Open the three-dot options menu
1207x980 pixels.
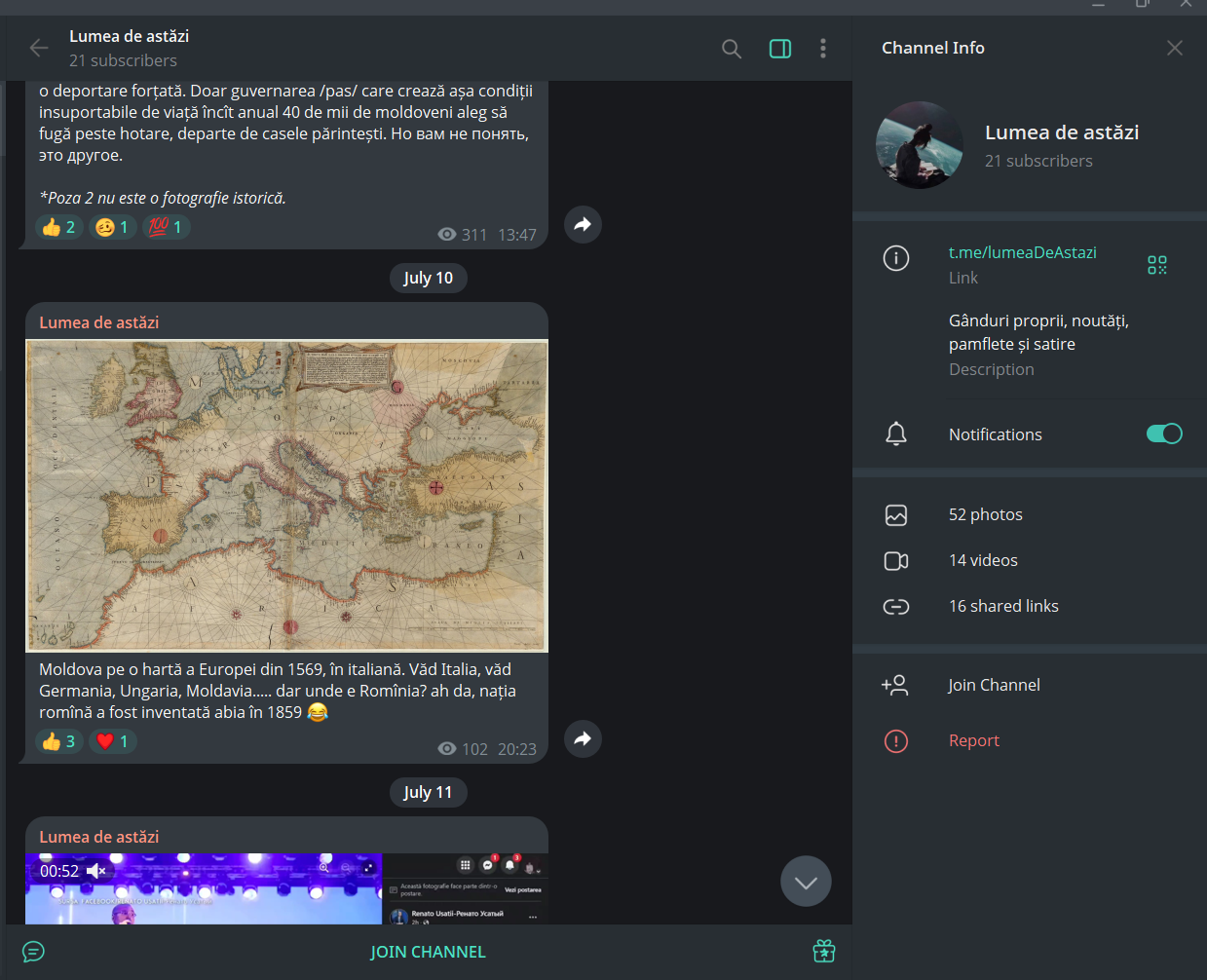823,49
